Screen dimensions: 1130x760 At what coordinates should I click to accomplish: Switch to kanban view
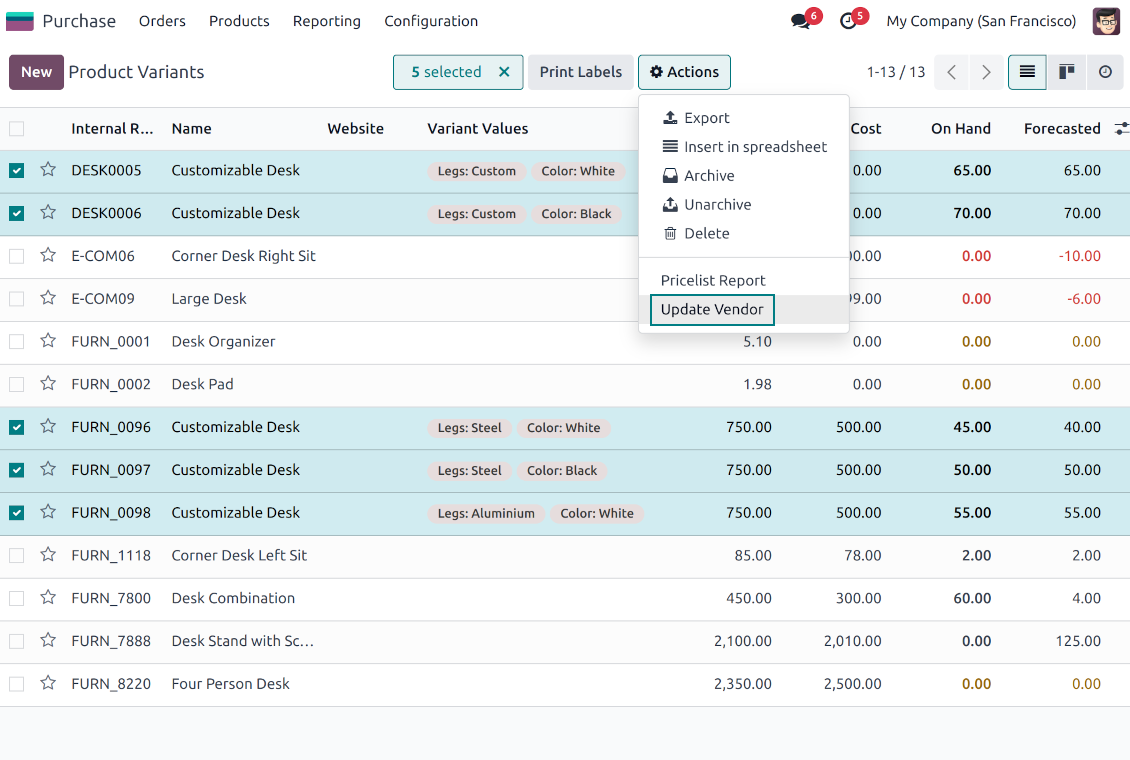1066,72
